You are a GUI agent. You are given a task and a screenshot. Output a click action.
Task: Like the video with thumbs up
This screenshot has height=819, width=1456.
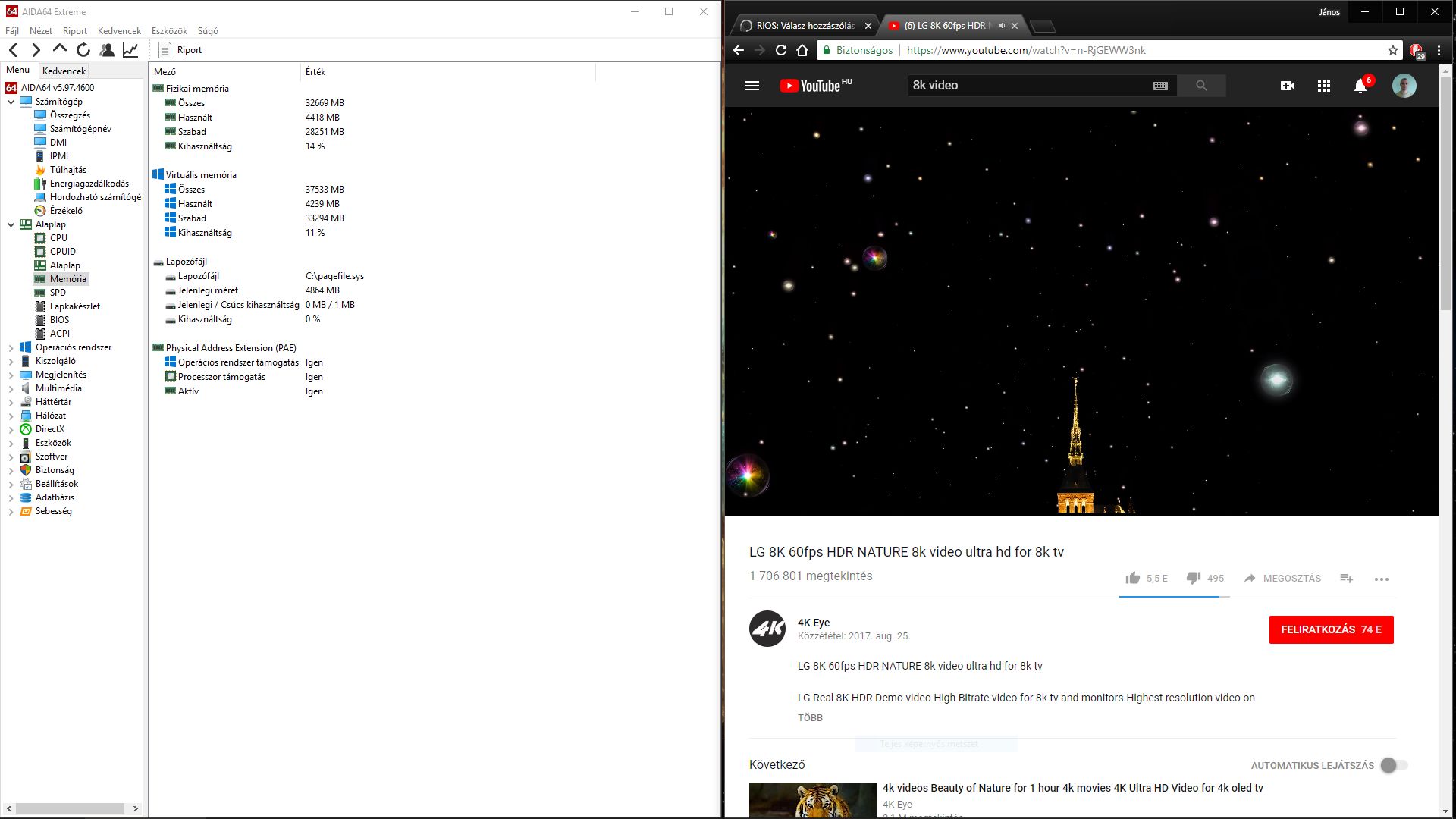1133,578
